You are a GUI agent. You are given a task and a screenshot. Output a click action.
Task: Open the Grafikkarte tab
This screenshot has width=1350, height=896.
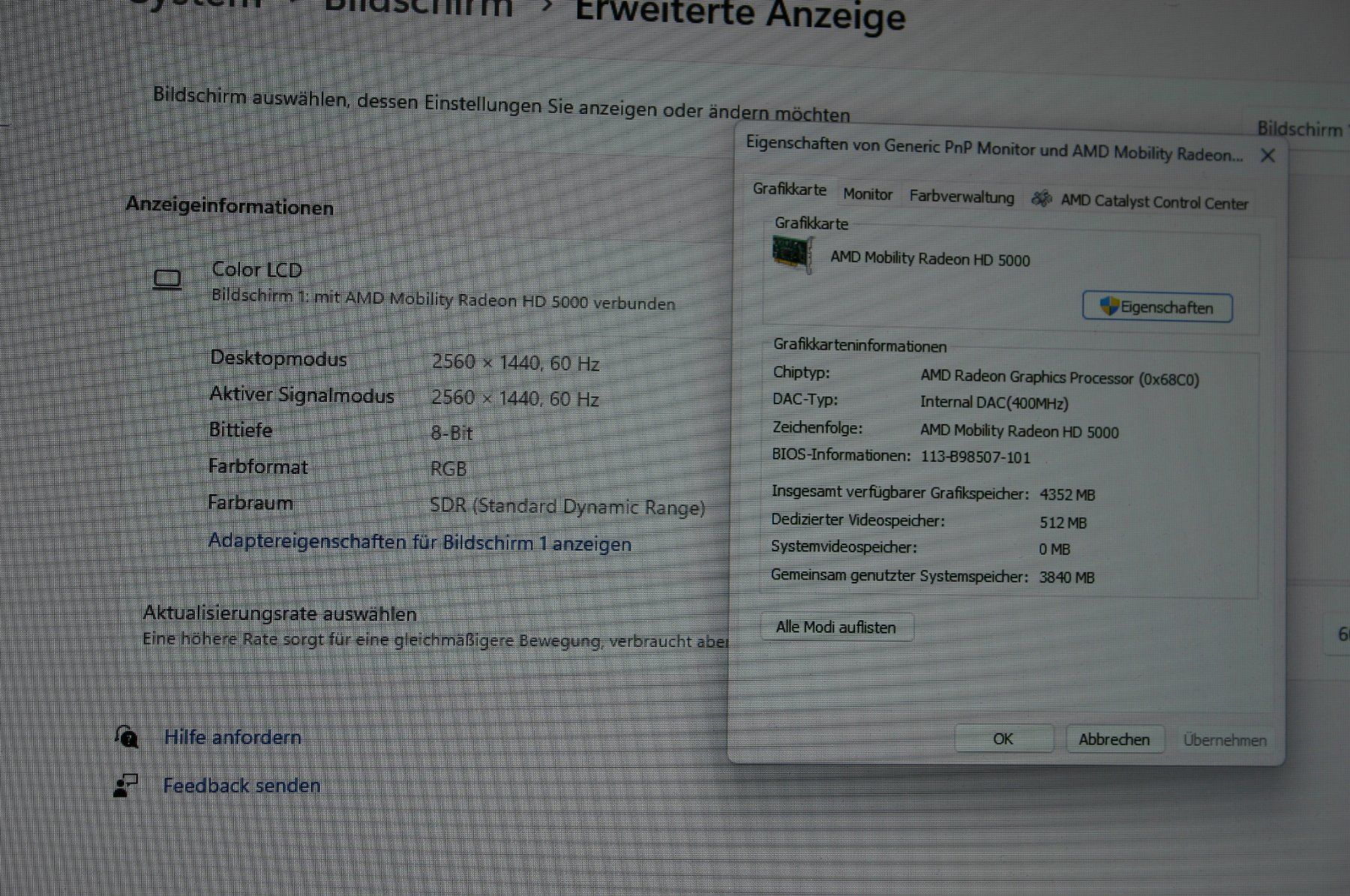click(789, 190)
